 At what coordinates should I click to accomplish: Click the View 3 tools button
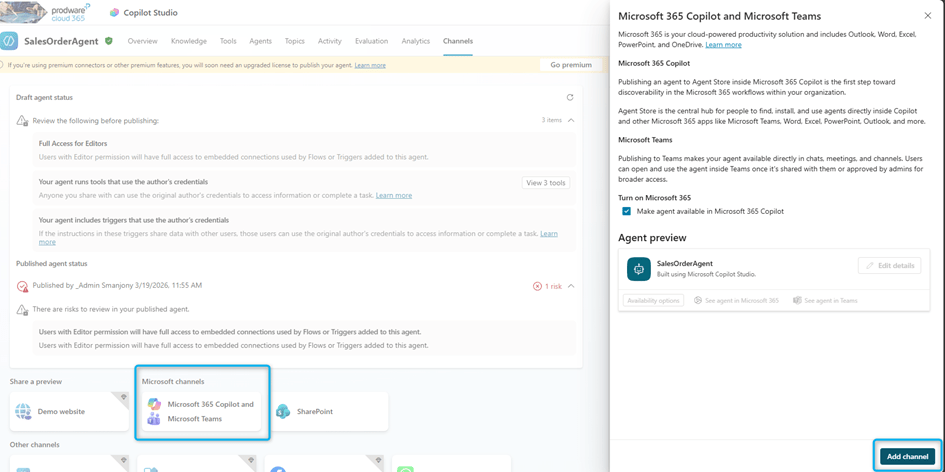[546, 183]
